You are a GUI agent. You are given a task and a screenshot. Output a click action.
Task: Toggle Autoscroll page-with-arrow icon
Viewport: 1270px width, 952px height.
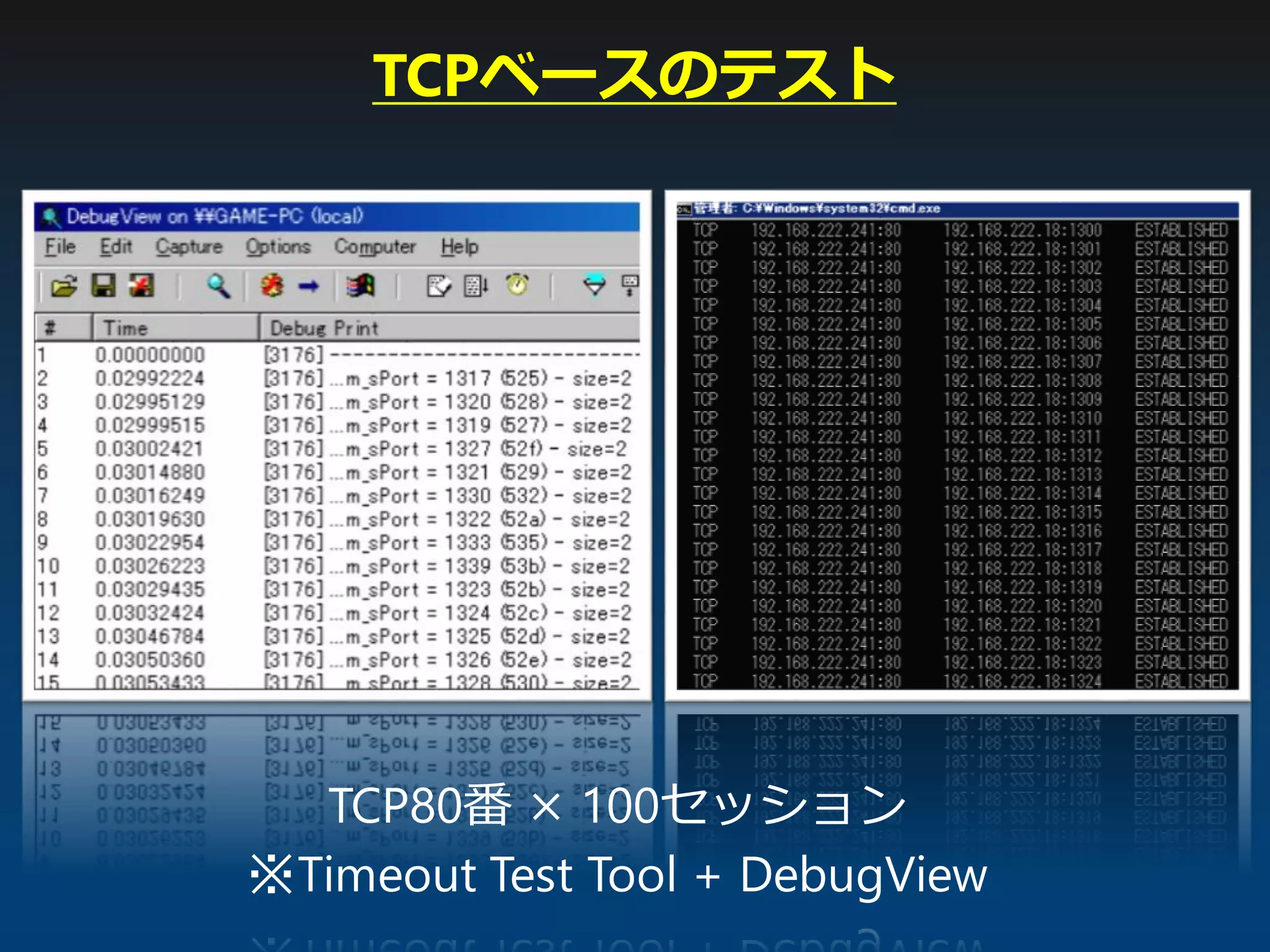(476, 286)
